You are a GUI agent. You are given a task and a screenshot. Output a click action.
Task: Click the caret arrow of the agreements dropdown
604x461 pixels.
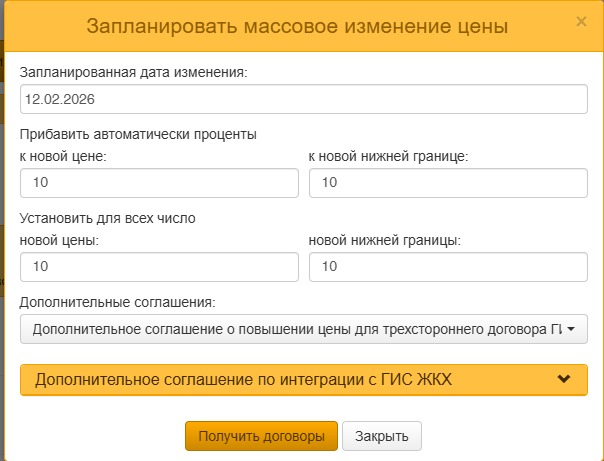pos(570,329)
